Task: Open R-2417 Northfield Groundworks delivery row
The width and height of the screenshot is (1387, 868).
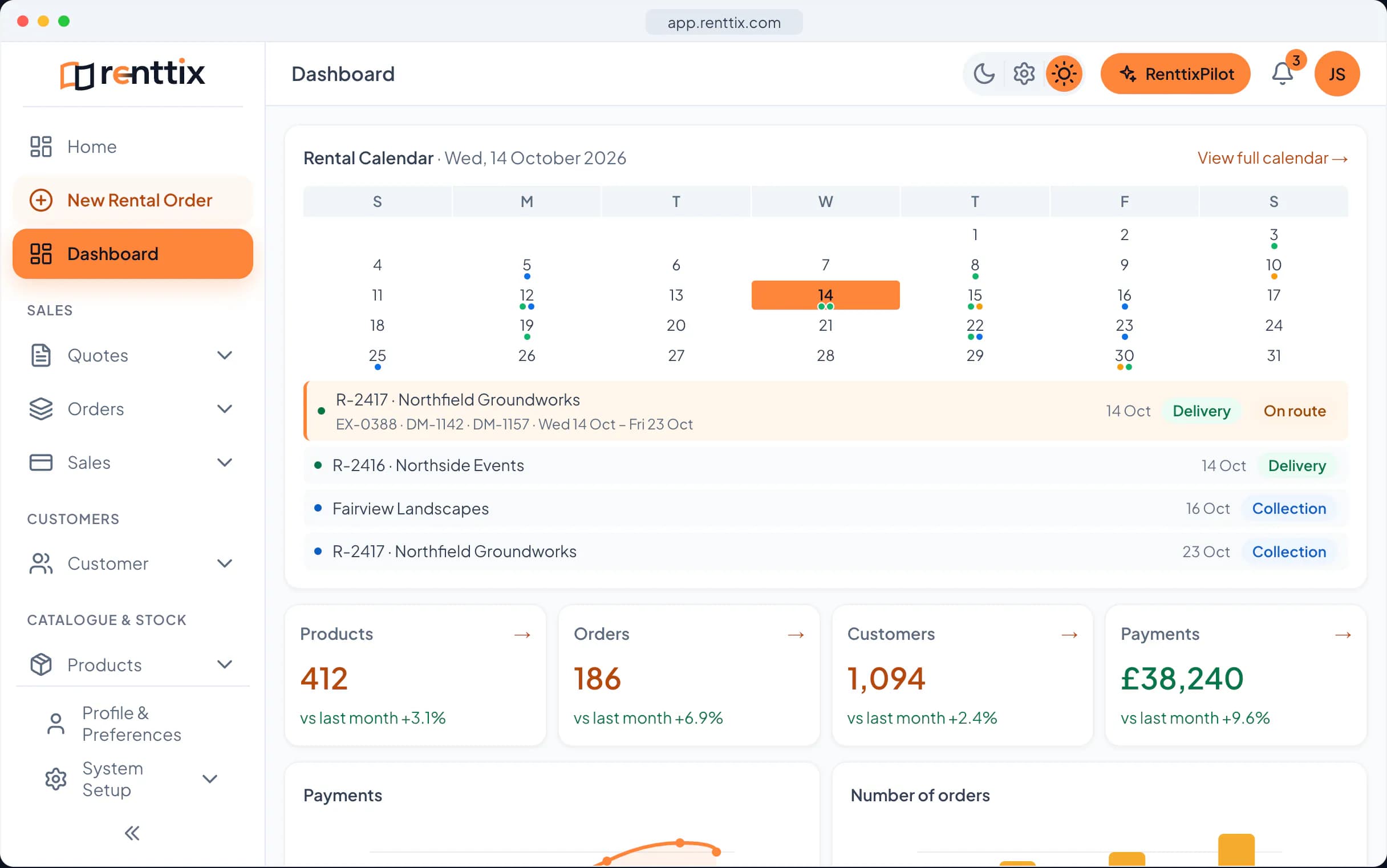Action: 826,411
